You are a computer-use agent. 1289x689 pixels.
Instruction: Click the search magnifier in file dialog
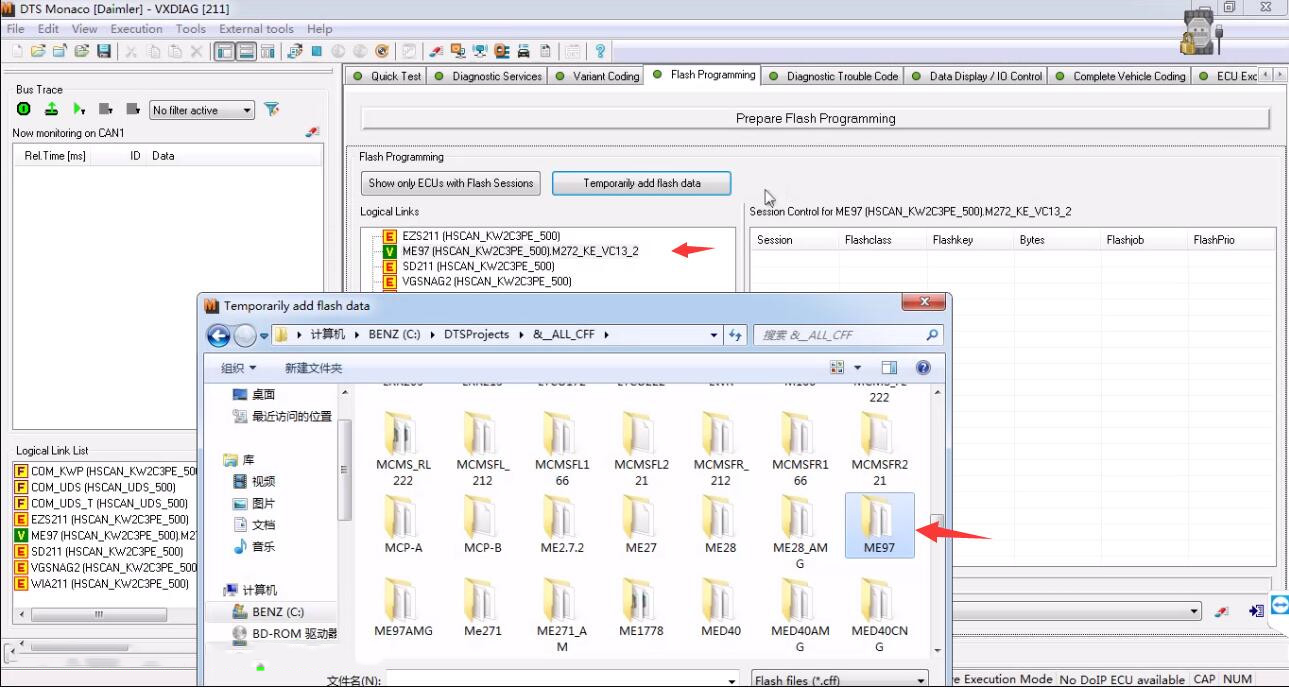[x=932, y=335]
